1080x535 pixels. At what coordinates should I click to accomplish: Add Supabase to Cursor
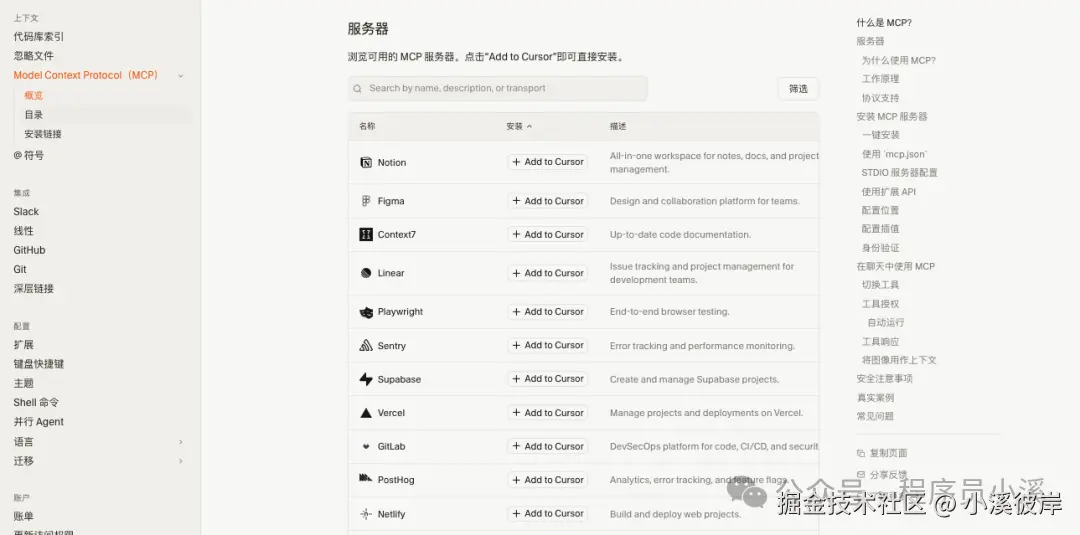pos(548,379)
